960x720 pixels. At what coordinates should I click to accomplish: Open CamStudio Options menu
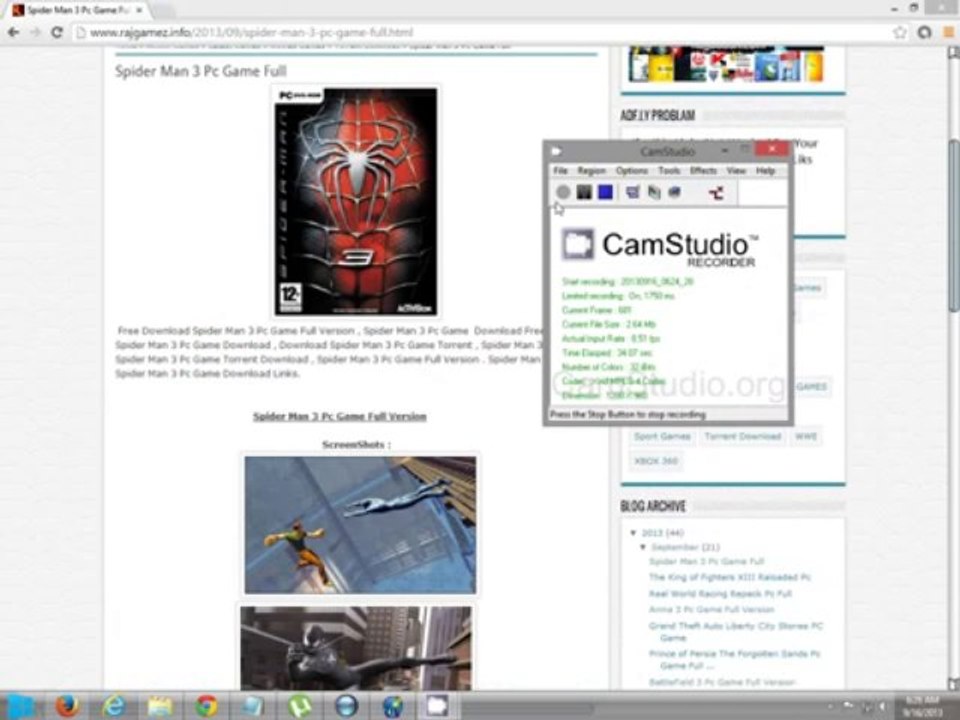(x=632, y=171)
